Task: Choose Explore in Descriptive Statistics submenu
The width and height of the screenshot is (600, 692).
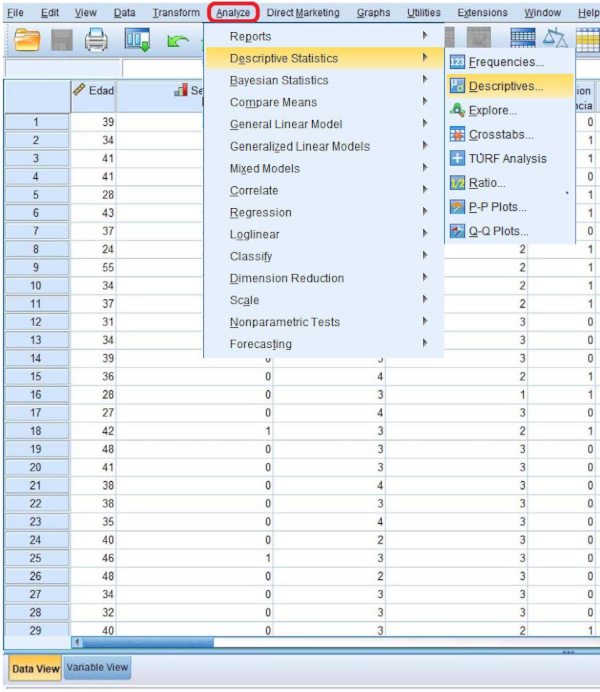Action: 492,110
